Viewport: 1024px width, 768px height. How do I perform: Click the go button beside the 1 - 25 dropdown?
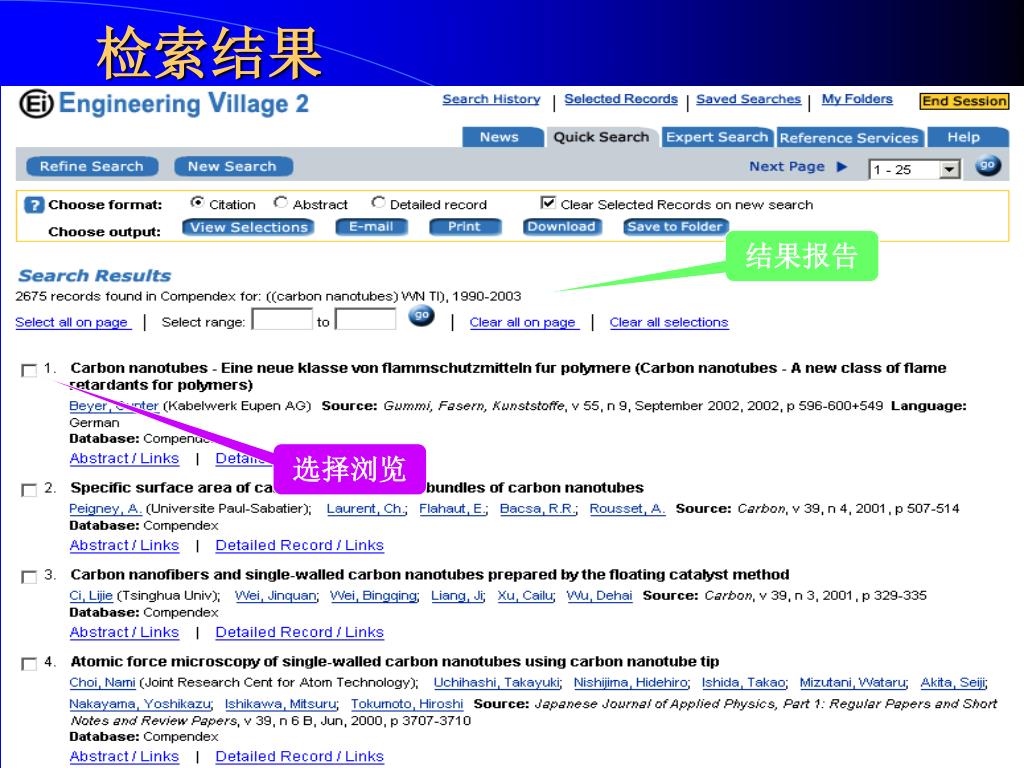point(988,166)
